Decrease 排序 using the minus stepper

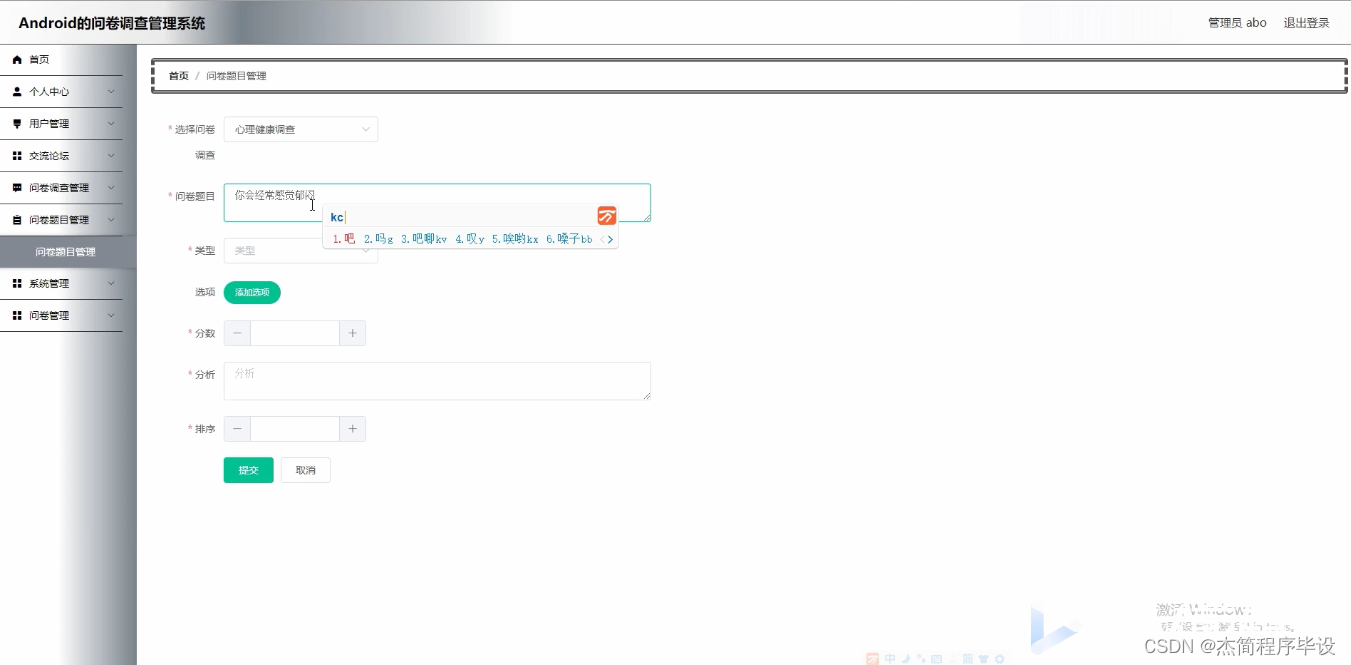[236, 428]
